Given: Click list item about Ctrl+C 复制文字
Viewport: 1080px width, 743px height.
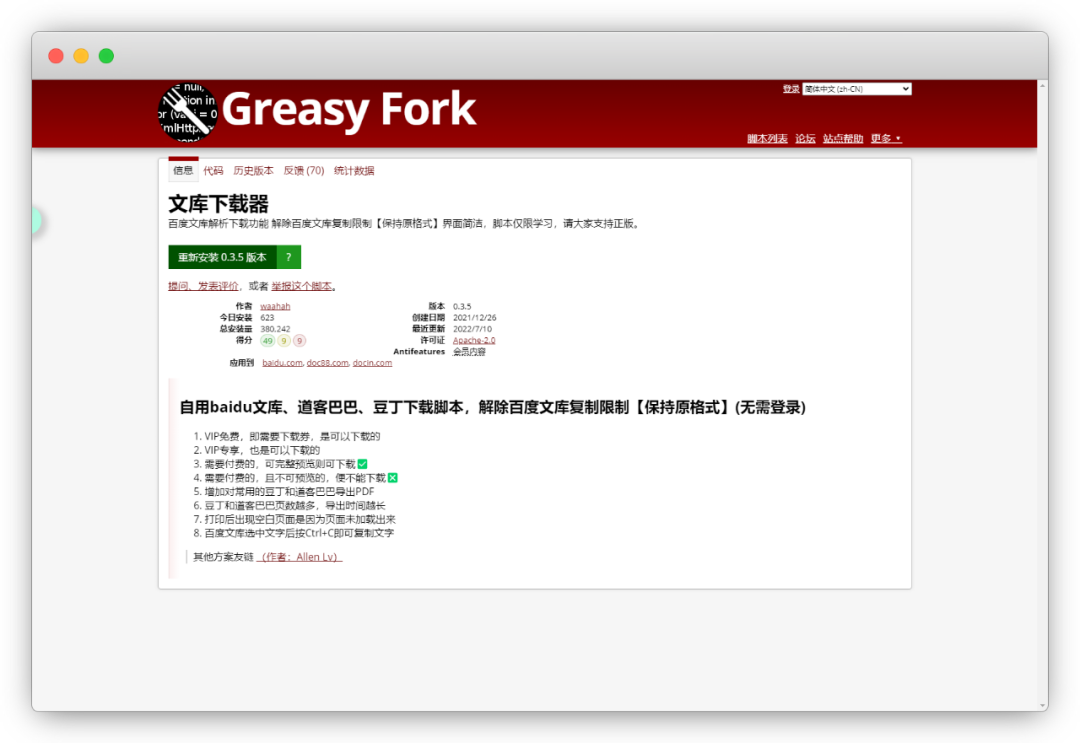Looking at the screenshot, I should click(x=299, y=533).
